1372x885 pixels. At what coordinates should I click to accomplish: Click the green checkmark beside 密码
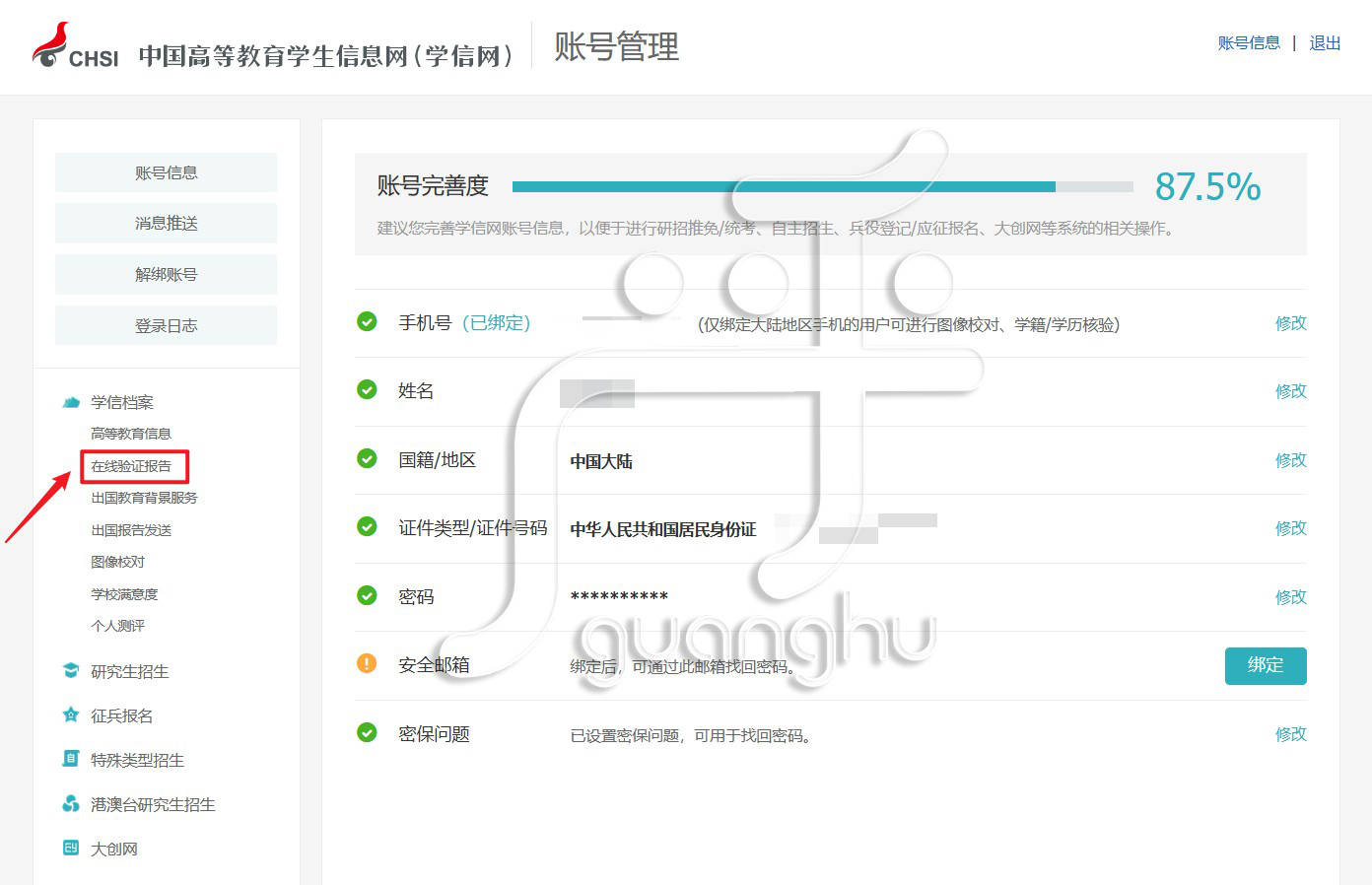(x=367, y=596)
